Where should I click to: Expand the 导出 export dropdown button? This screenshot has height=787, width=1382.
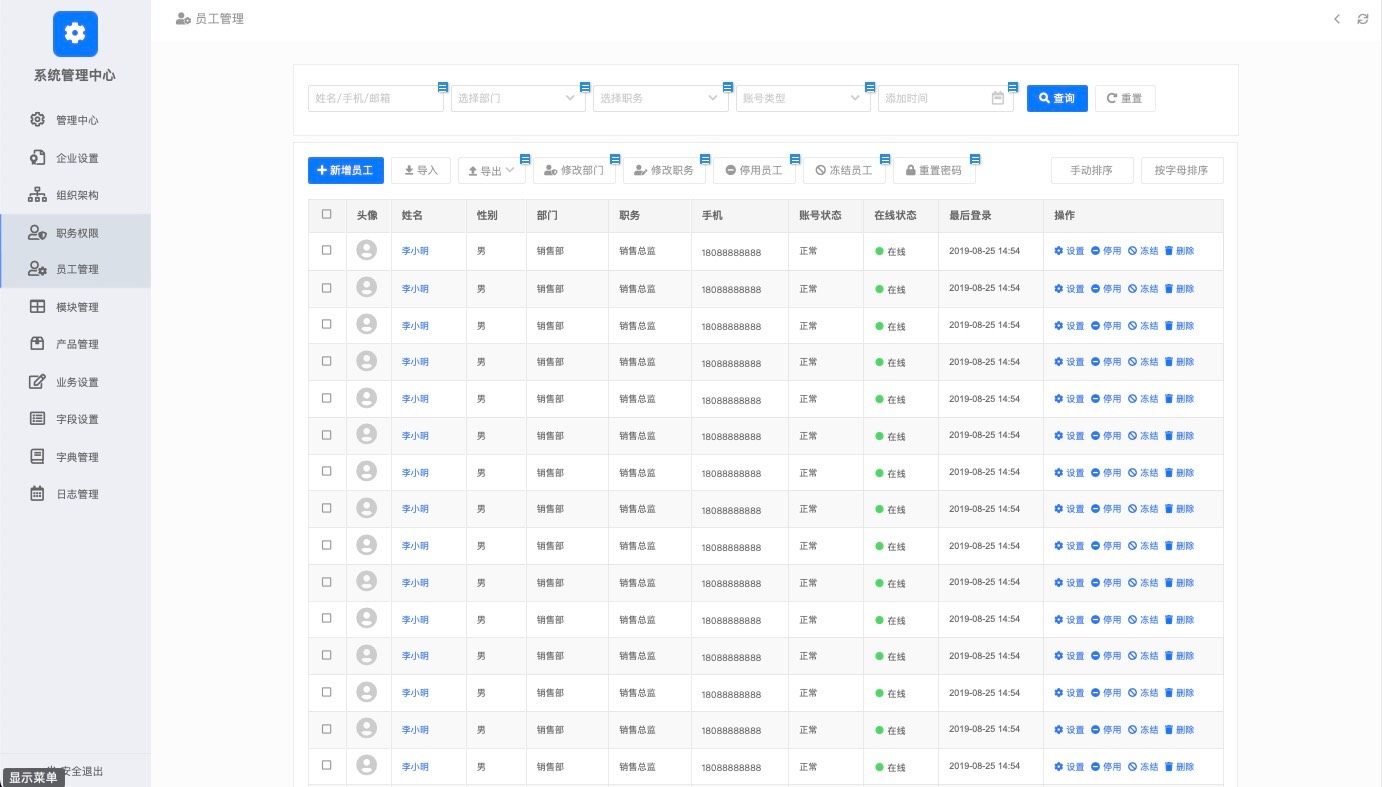tap(491, 171)
